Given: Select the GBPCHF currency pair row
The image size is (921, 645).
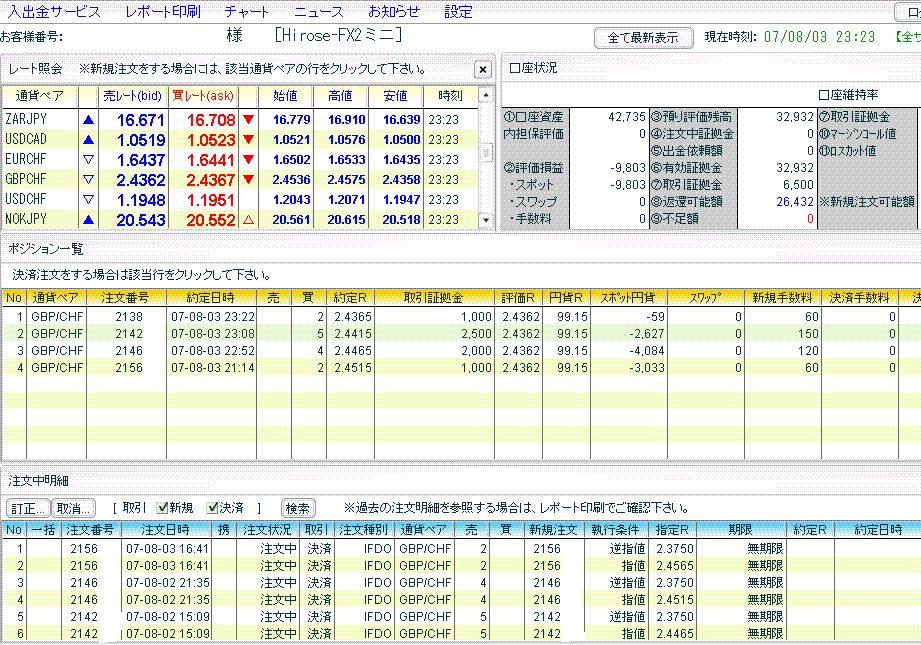Looking at the screenshot, I should tap(241, 180).
